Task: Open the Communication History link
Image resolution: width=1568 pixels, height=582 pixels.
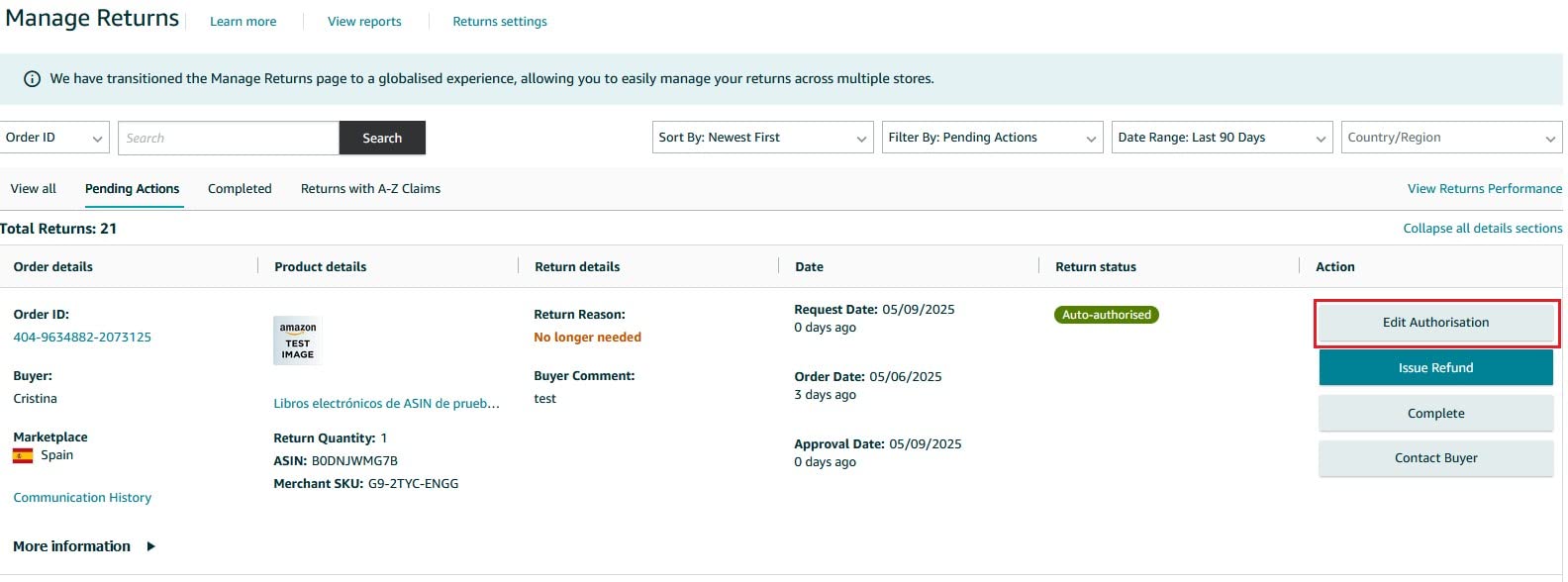Action: [x=82, y=498]
